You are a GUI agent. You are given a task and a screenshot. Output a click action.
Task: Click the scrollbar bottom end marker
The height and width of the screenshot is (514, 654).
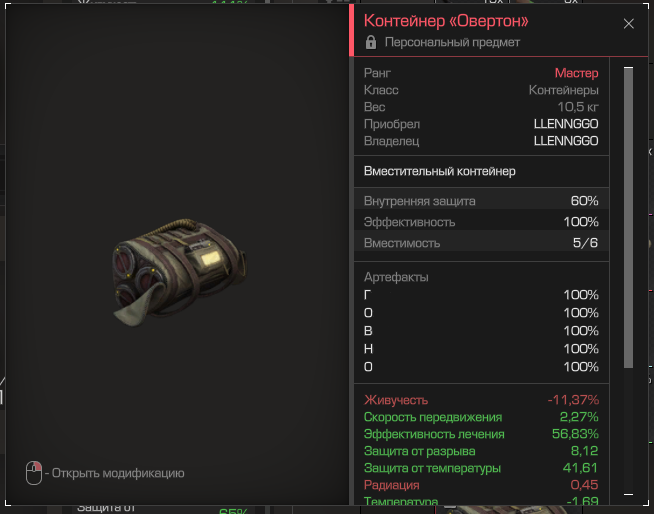[628, 494]
